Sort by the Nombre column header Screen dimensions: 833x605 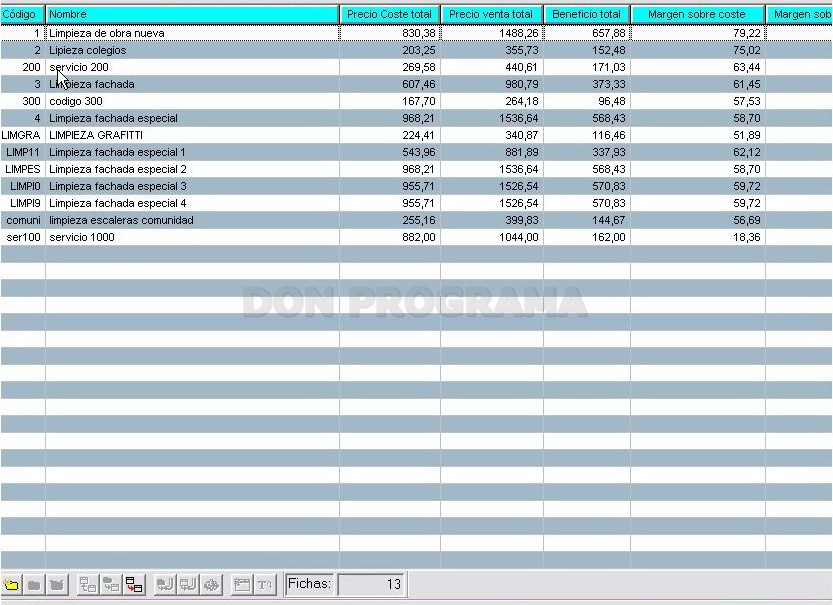tap(192, 14)
